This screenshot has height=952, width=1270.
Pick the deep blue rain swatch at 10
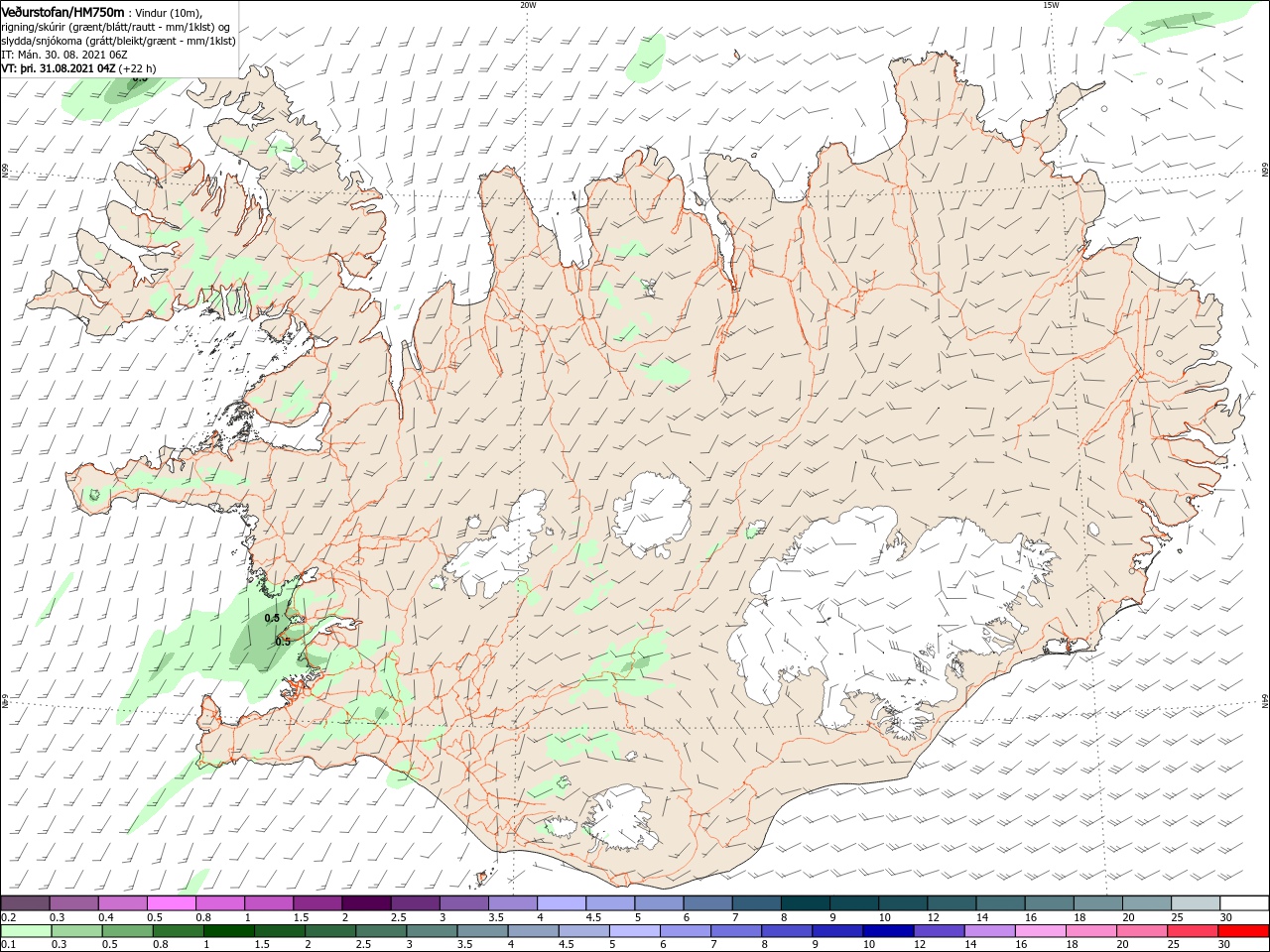(887, 931)
